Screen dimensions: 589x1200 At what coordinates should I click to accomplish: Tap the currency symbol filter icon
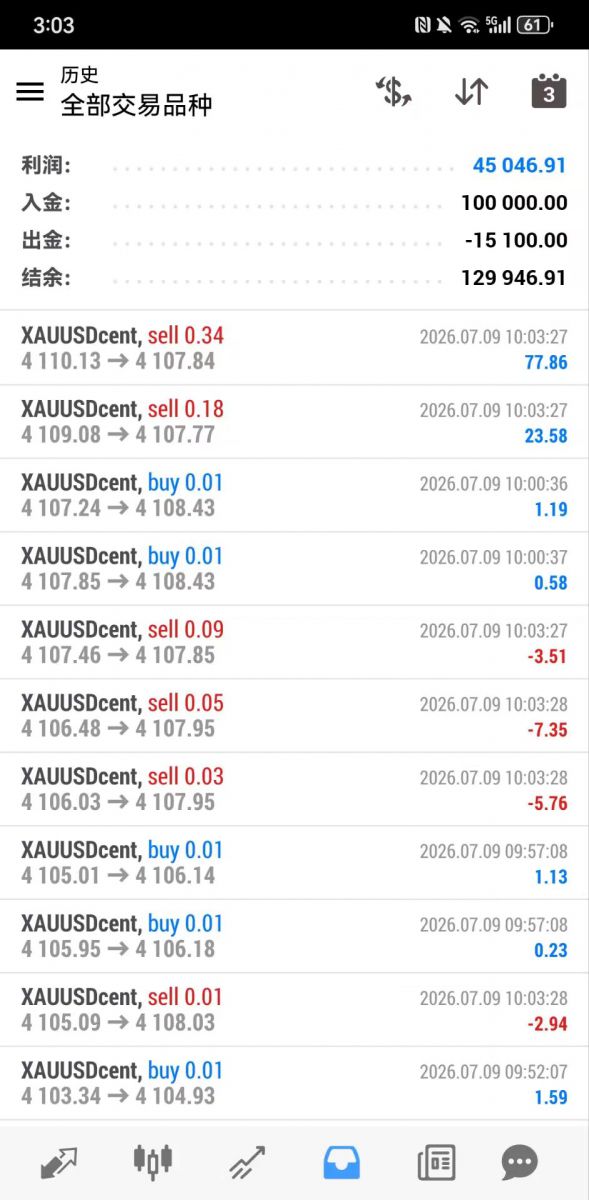(394, 92)
